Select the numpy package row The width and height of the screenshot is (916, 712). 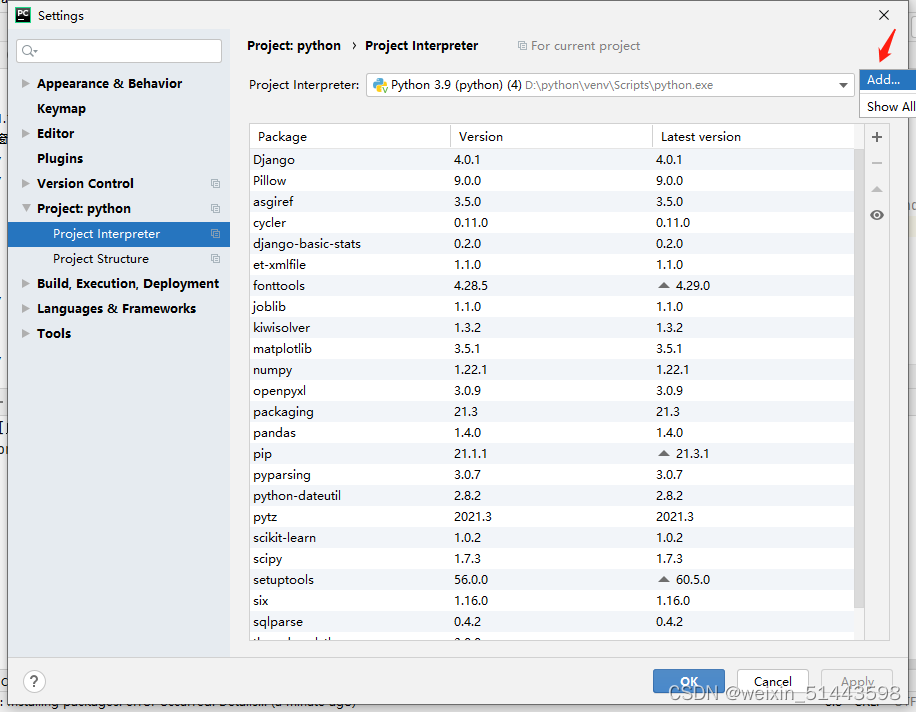click(x=551, y=370)
